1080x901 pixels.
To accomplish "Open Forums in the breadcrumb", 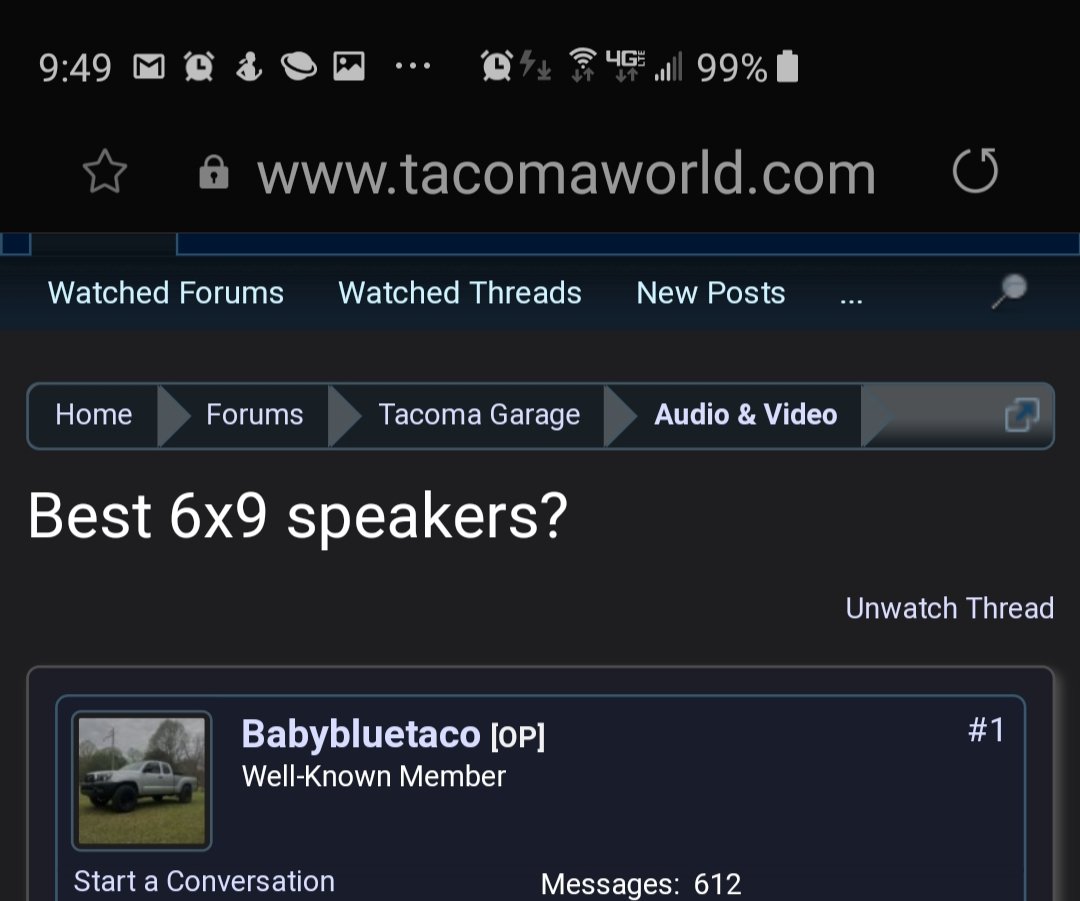I will [255, 415].
